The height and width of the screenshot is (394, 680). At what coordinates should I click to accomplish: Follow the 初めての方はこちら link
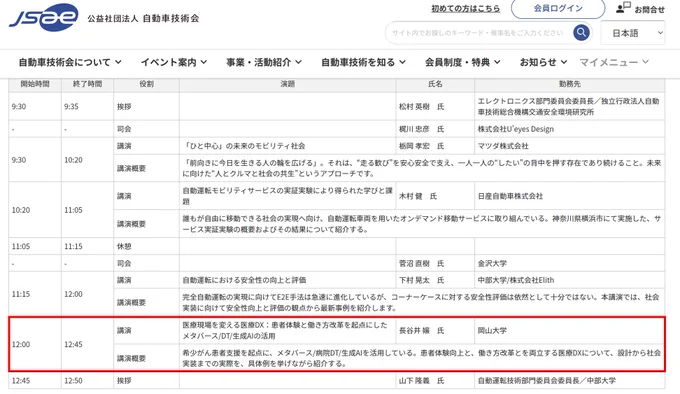[x=465, y=9]
